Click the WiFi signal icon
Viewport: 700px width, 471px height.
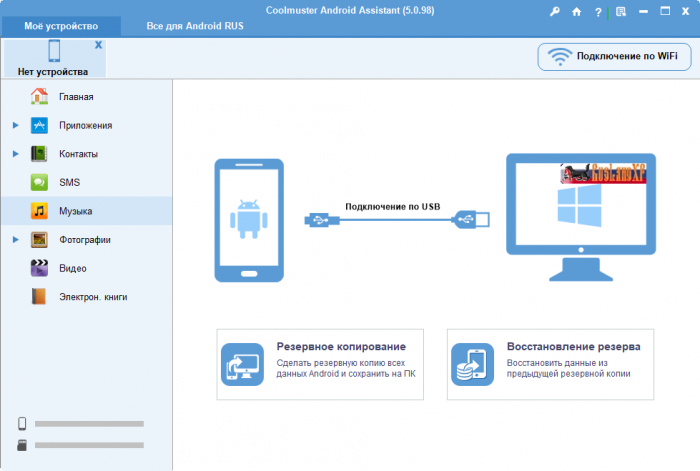[x=560, y=57]
